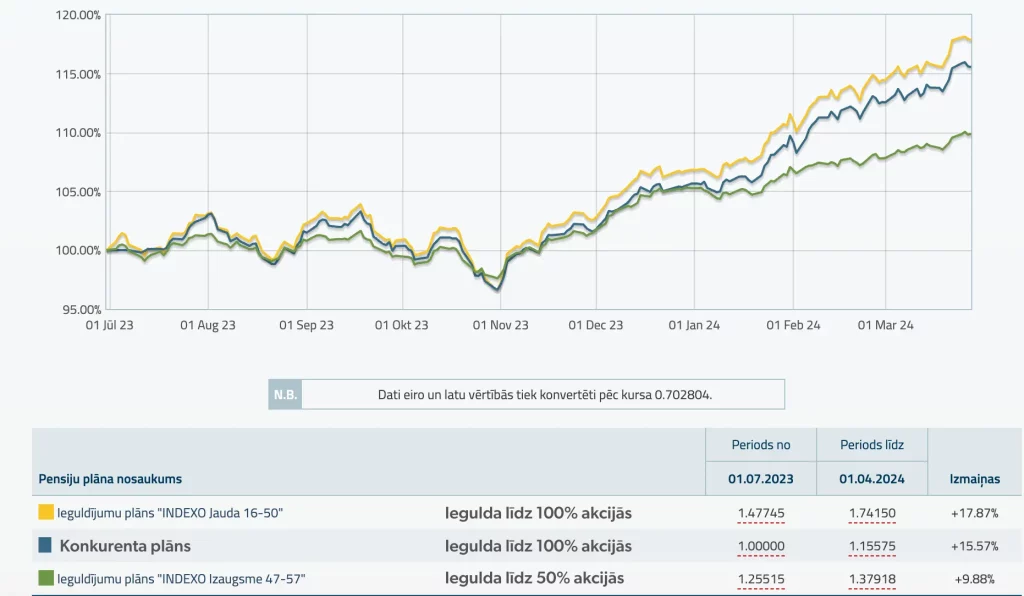Click 'Iegulda līdz 100% akcijās' in Konkurenta plāns row
Image resolution: width=1024 pixels, height=596 pixels.
538,546
